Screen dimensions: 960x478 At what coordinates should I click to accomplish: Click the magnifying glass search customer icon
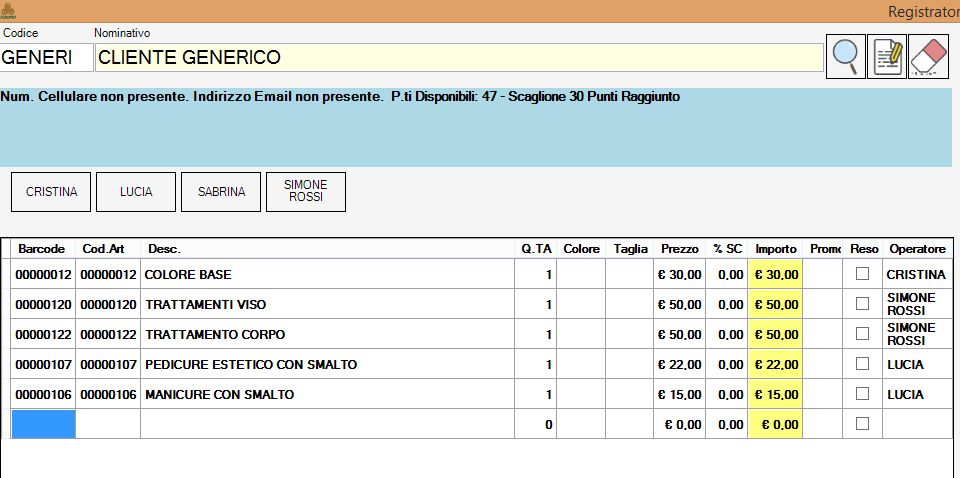pos(846,57)
